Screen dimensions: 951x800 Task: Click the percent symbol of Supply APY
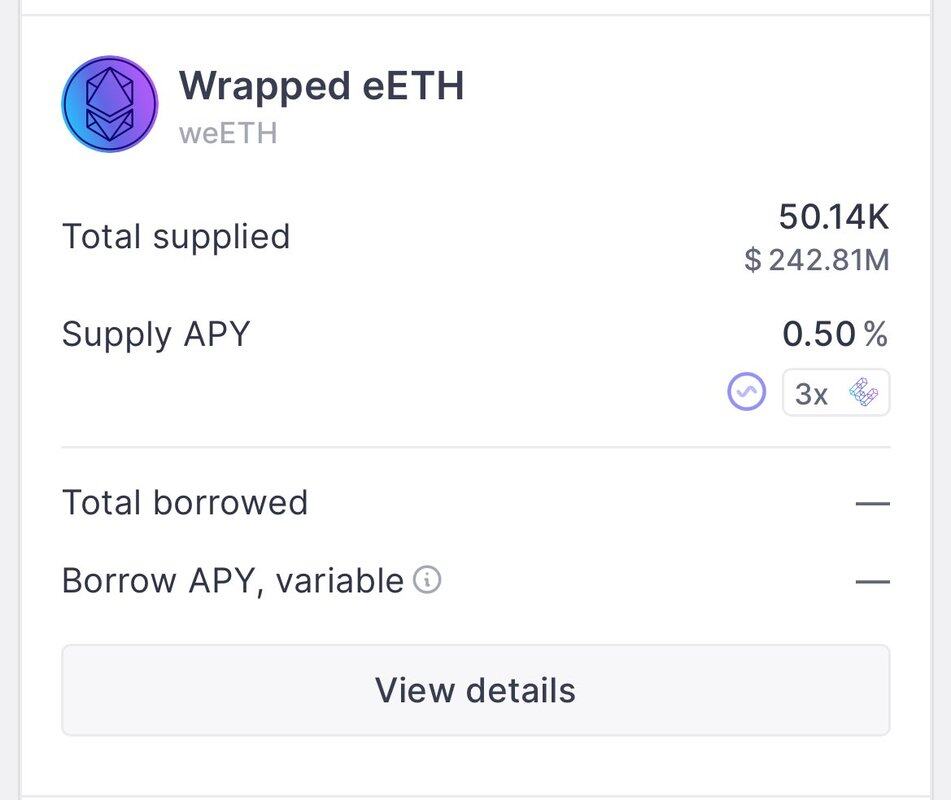click(876, 334)
